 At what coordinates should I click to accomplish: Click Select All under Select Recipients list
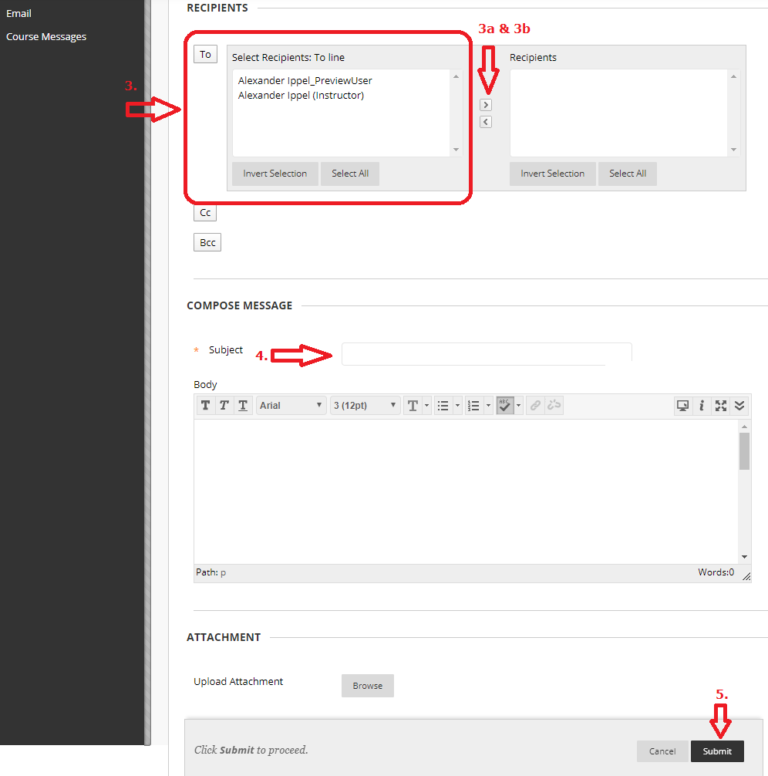(350, 174)
